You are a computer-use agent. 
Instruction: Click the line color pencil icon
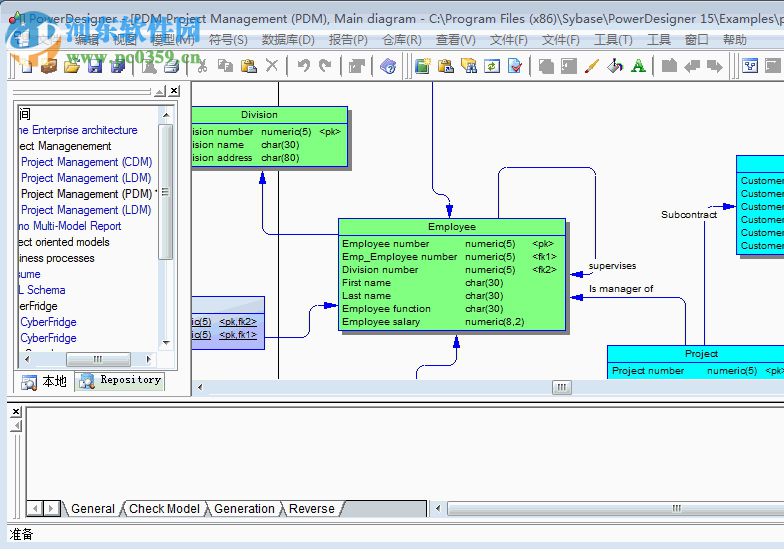click(591, 66)
